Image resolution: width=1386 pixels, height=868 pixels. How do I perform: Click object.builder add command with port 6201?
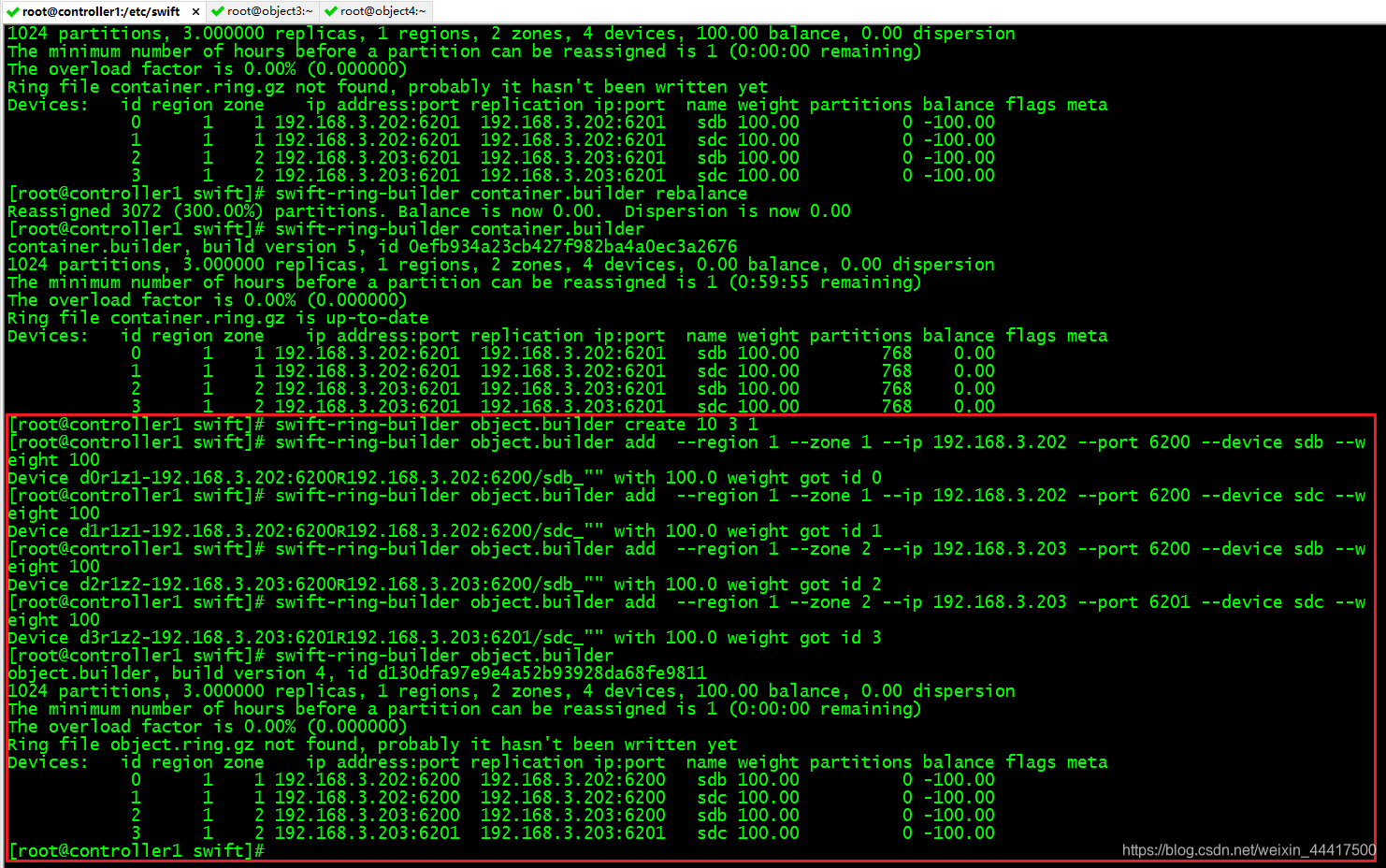[686, 612]
